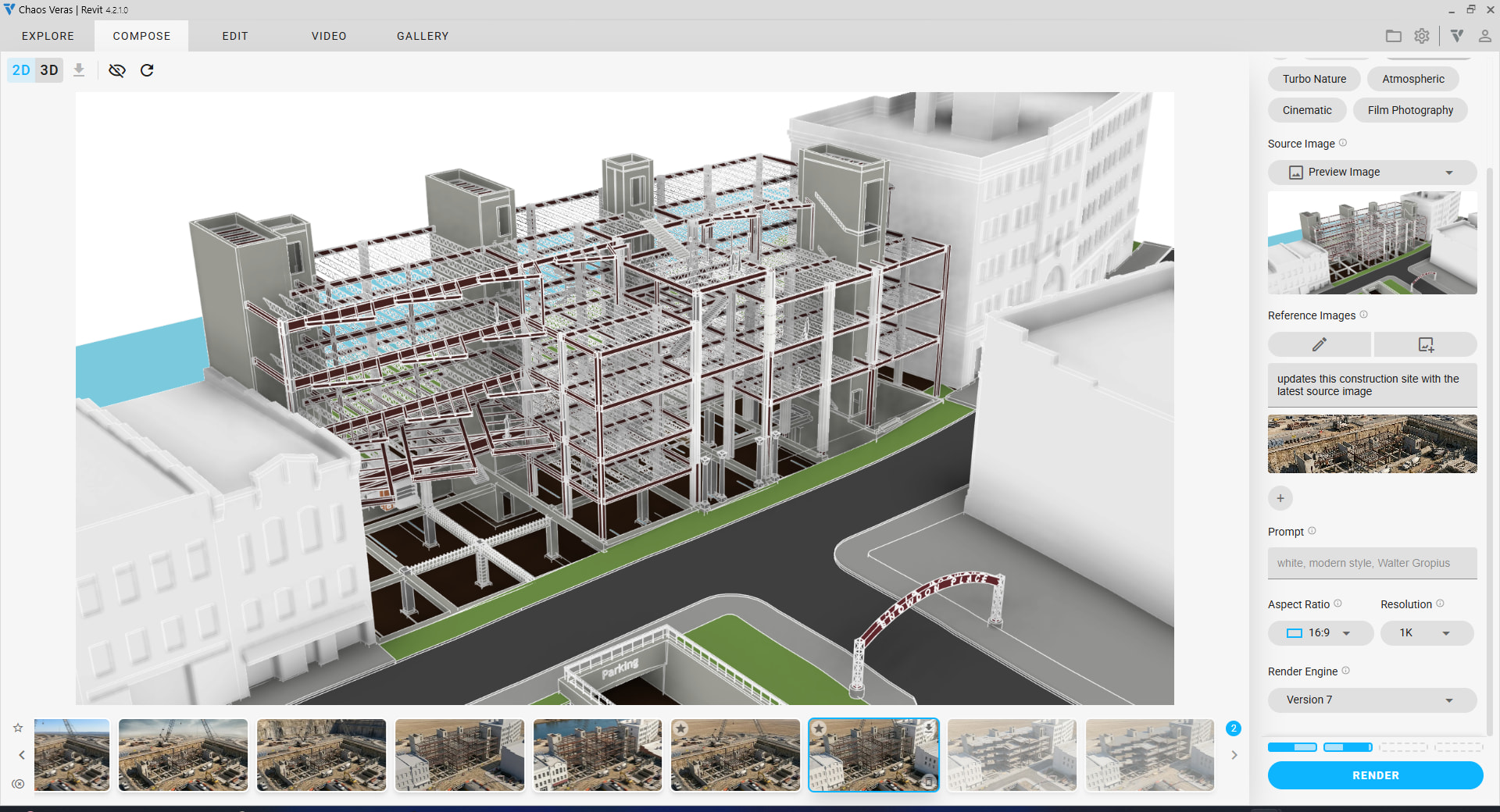The height and width of the screenshot is (812, 1500).
Task: Click the prompt text input field
Action: [x=1372, y=563]
